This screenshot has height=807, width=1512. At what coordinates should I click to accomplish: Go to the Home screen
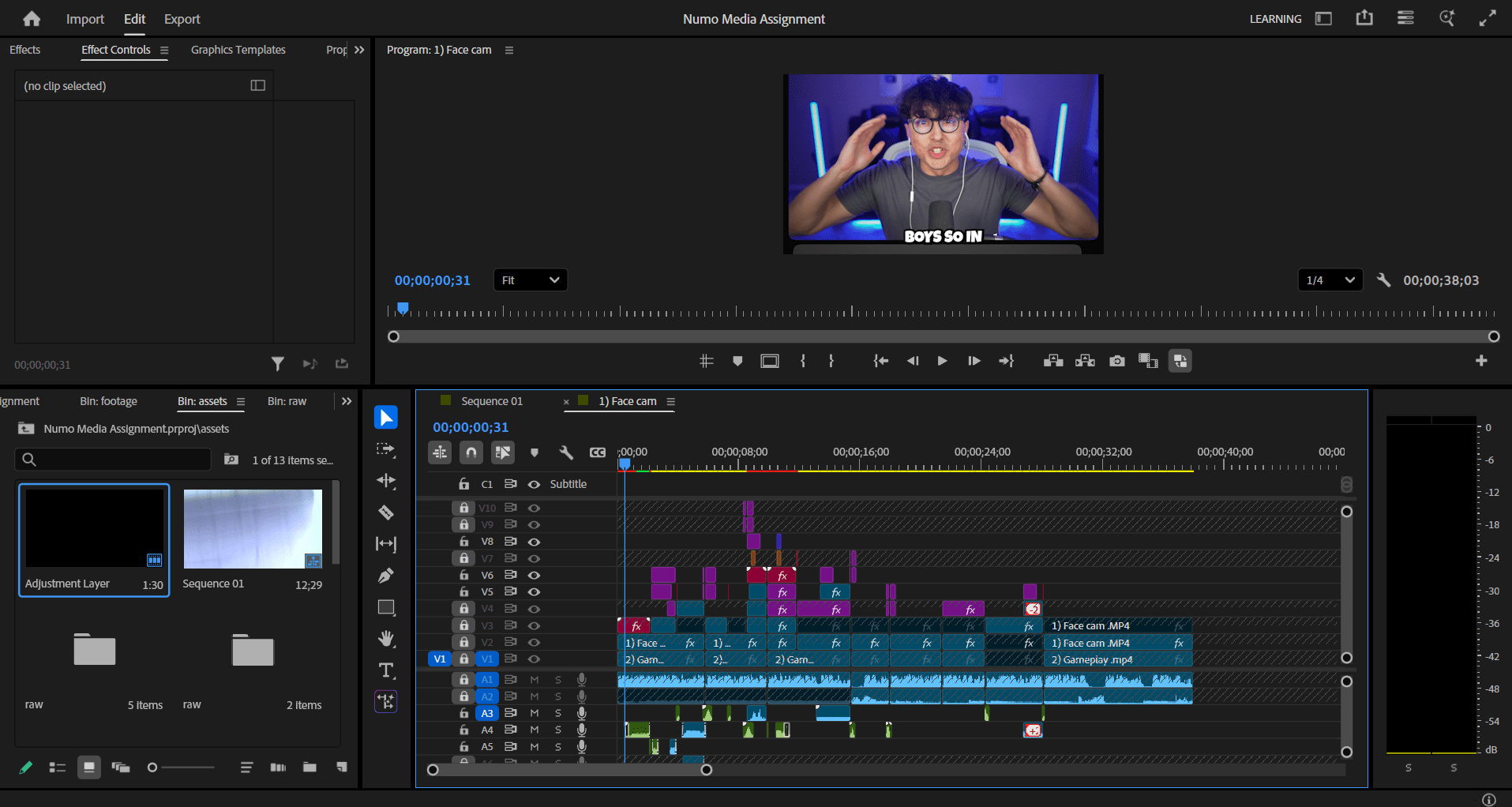point(32,19)
